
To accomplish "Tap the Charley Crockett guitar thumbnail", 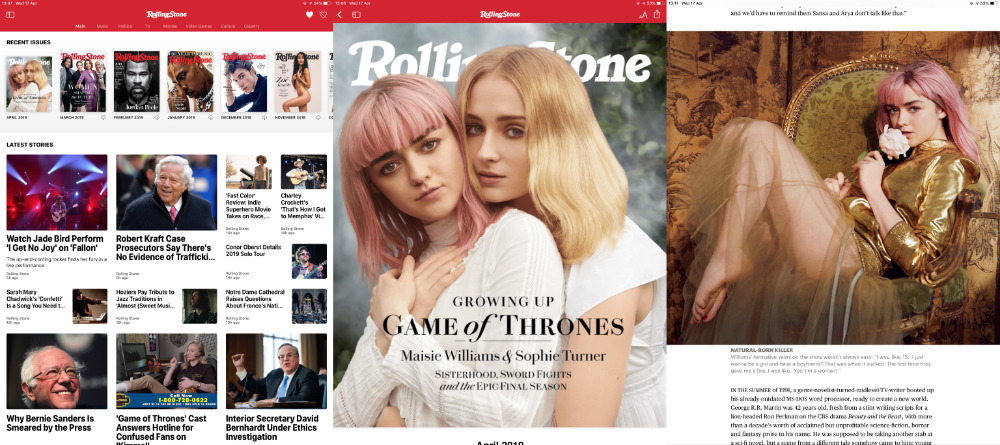I will tap(304, 171).
